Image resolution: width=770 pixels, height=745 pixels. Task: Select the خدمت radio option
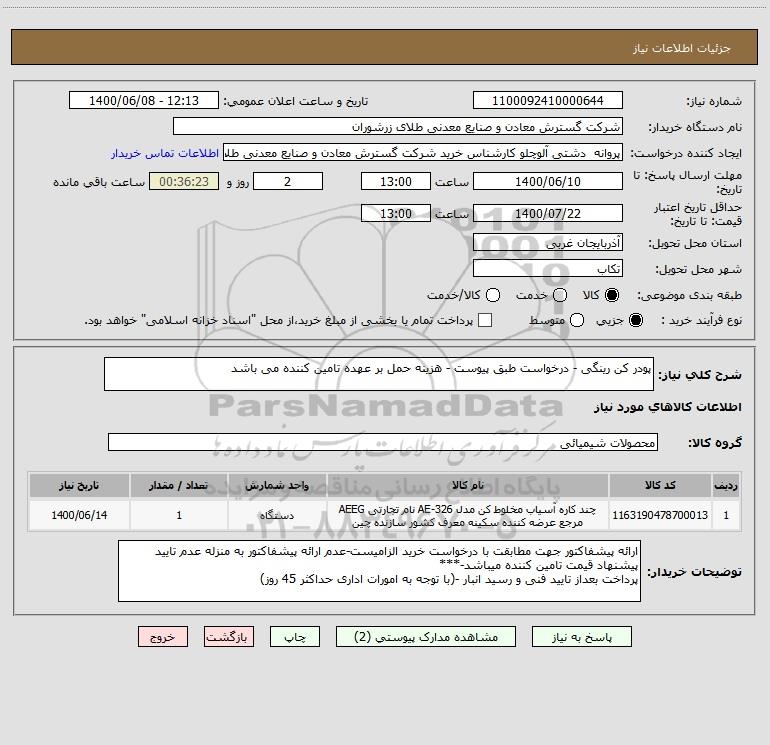[560, 295]
